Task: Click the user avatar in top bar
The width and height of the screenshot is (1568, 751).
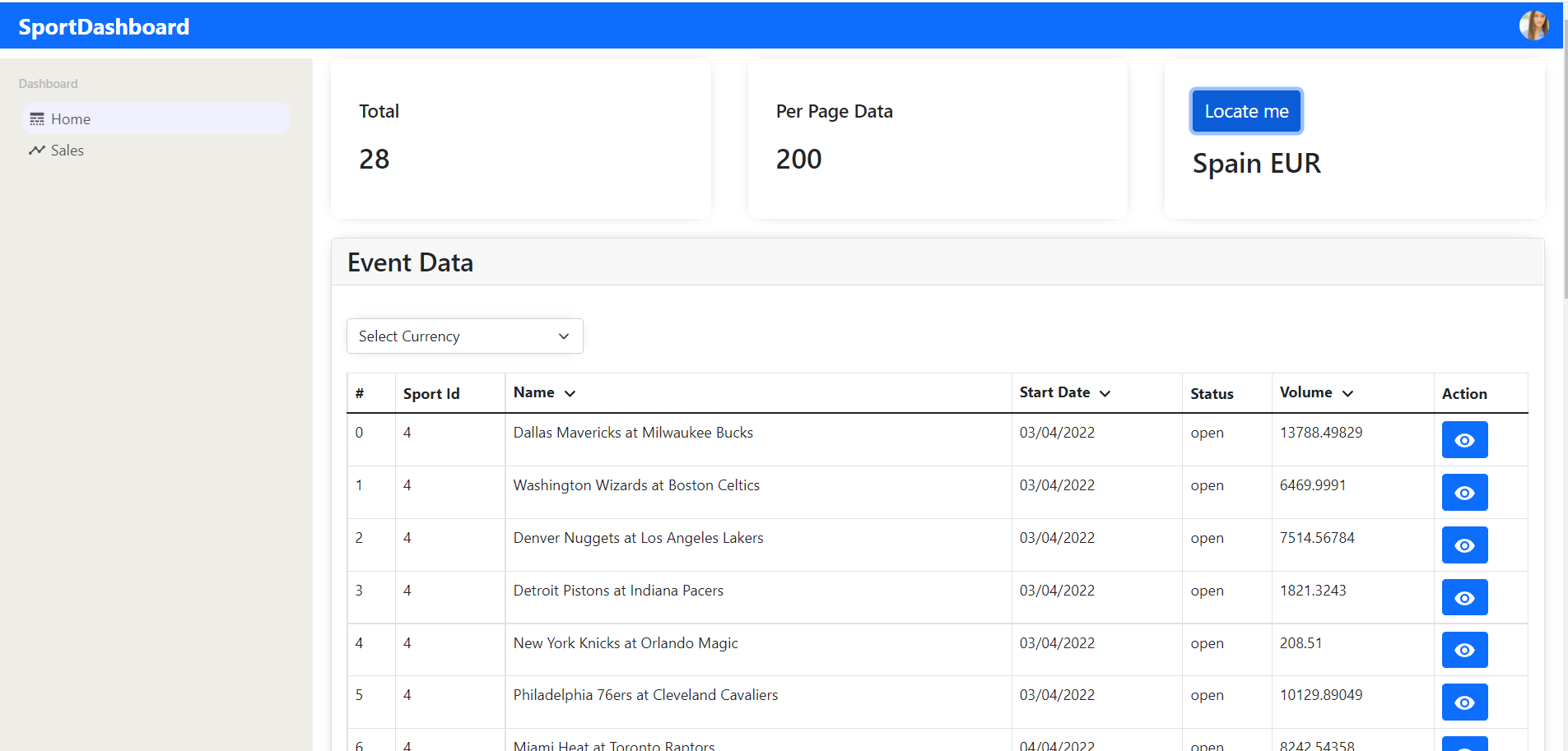Action: point(1534,25)
